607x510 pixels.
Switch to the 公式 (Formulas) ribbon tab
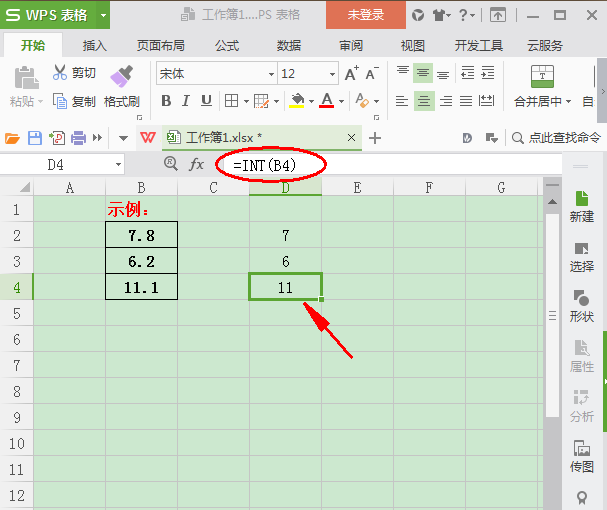pyautogui.click(x=227, y=46)
